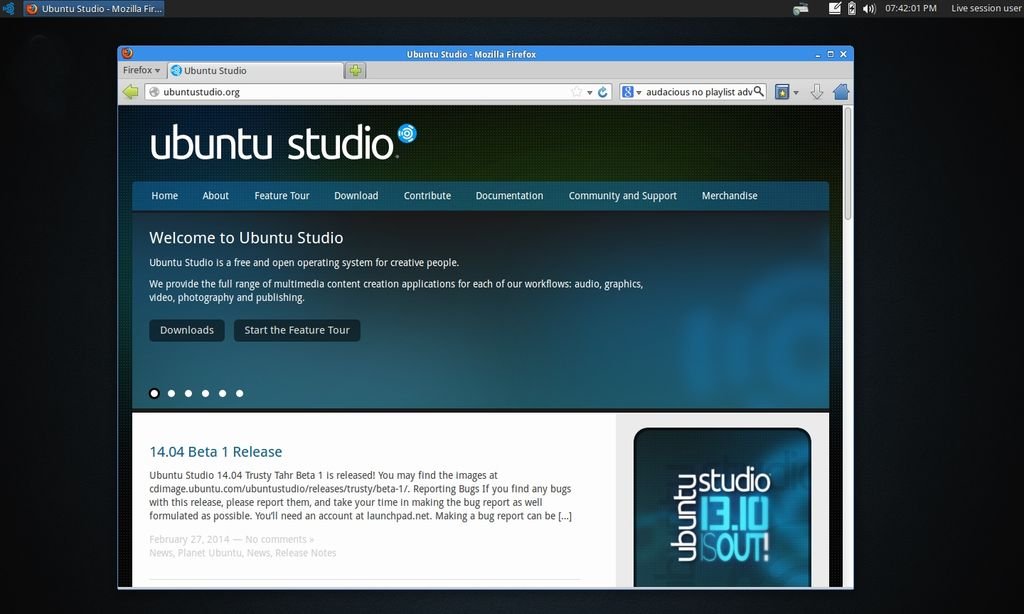Bookmark this page with the star icon
The image size is (1024, 614).
(576, 92)
